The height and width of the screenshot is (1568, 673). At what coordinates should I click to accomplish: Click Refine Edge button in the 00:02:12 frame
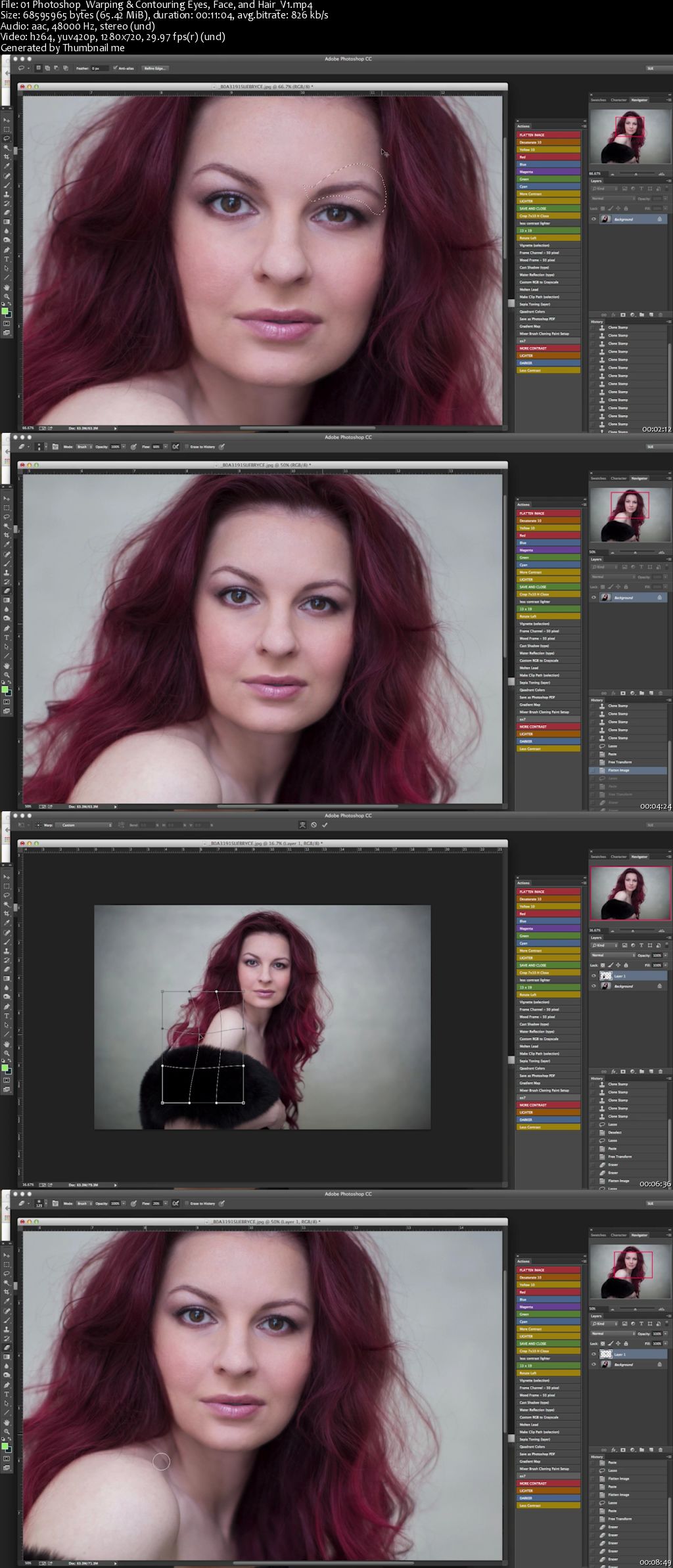pyautogui.click(x=155, y=68)
